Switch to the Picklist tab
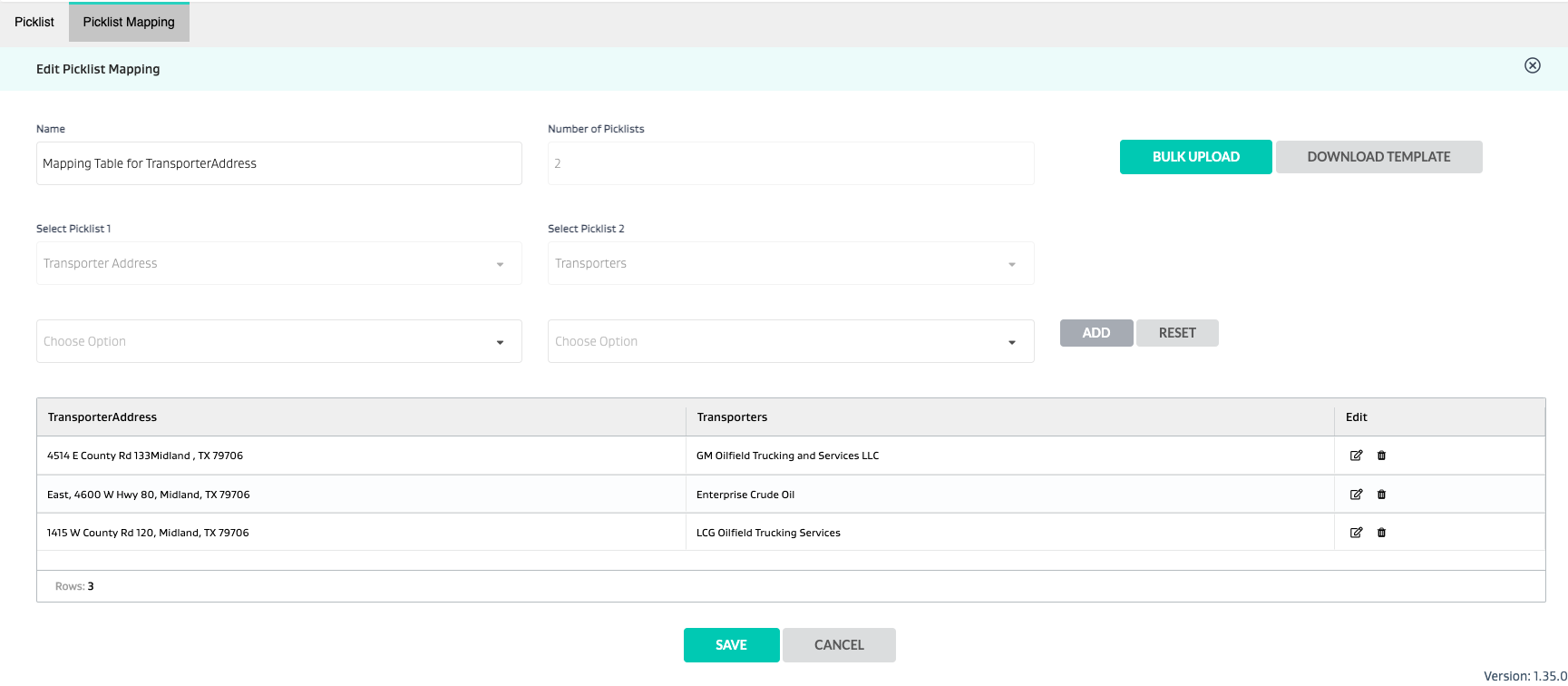1568x686 pixels. point(34,22)
